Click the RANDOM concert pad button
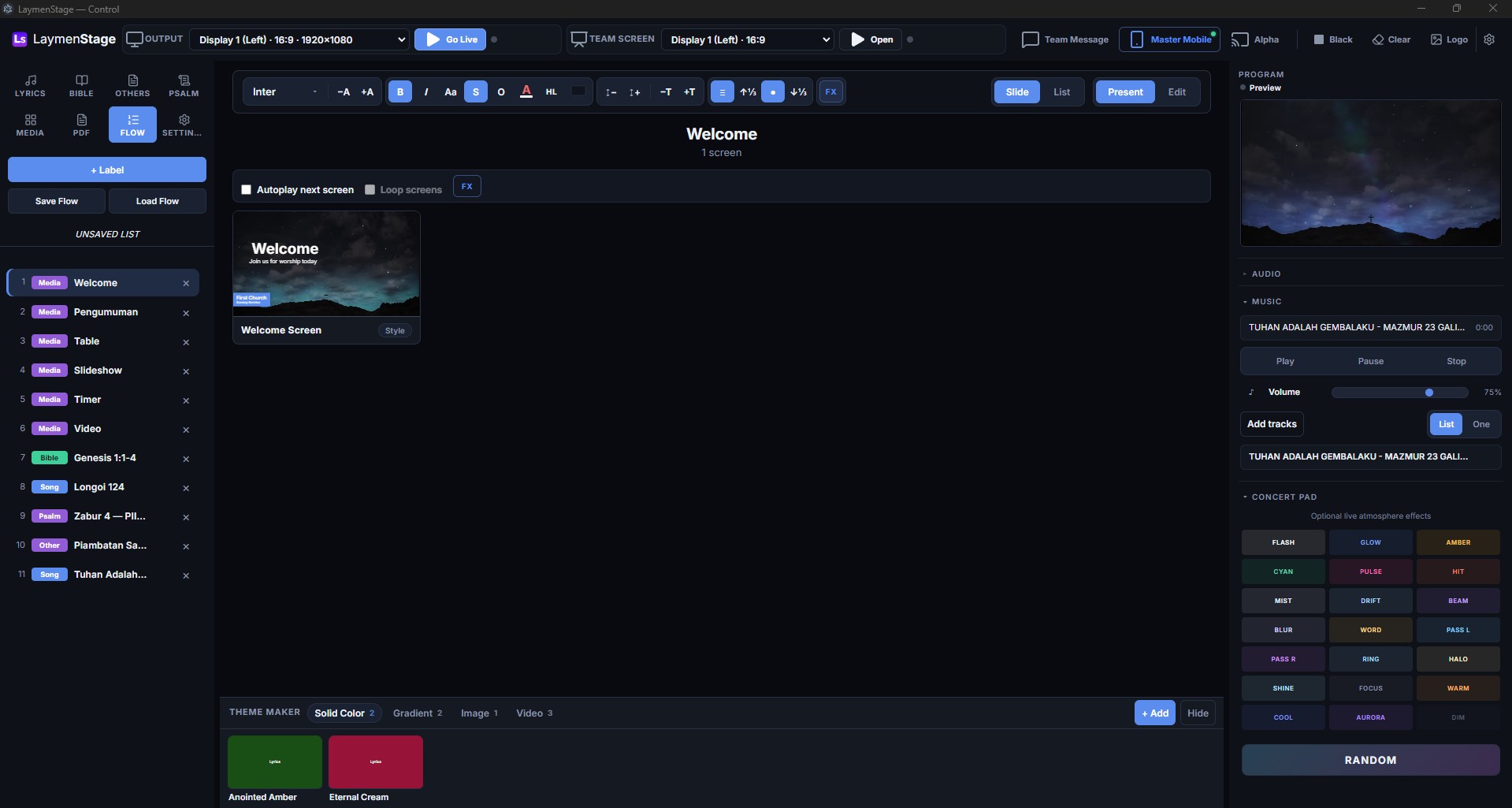The image size is (1512, 808). [1370, 760]
